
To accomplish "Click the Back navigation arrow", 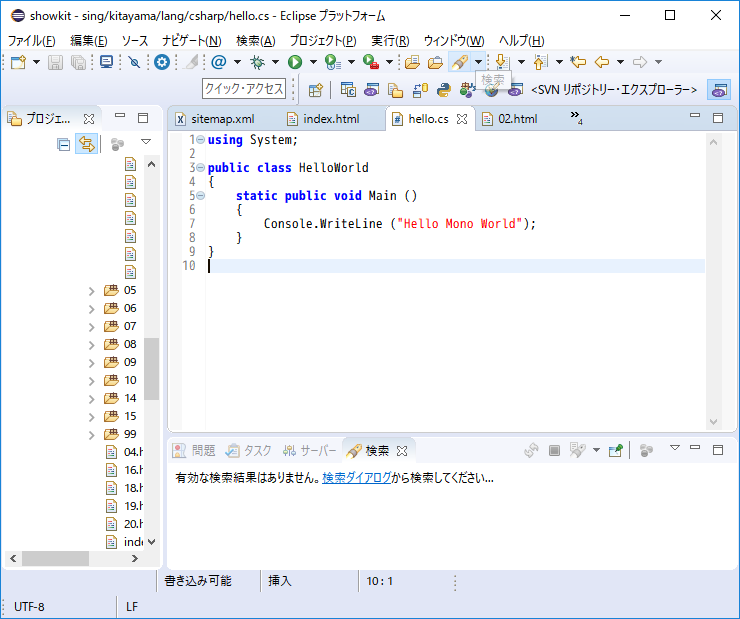I will pos(602,62).
